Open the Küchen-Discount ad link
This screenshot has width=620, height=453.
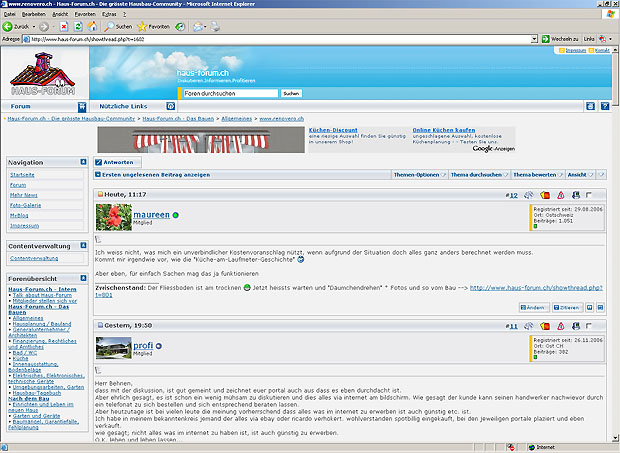point(333,130)
